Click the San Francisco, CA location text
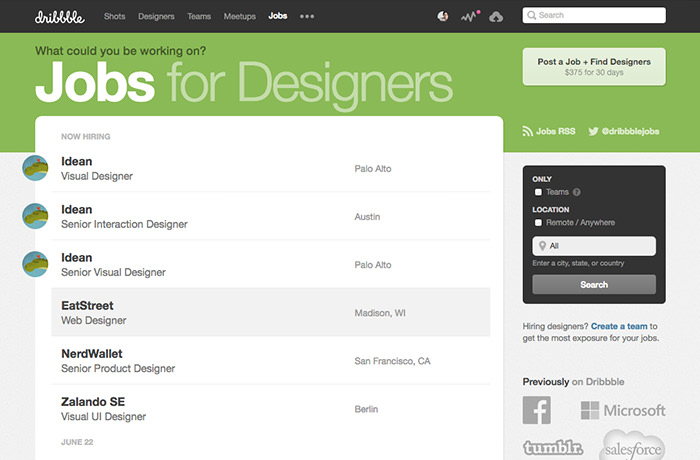 [x=392, y=361]
